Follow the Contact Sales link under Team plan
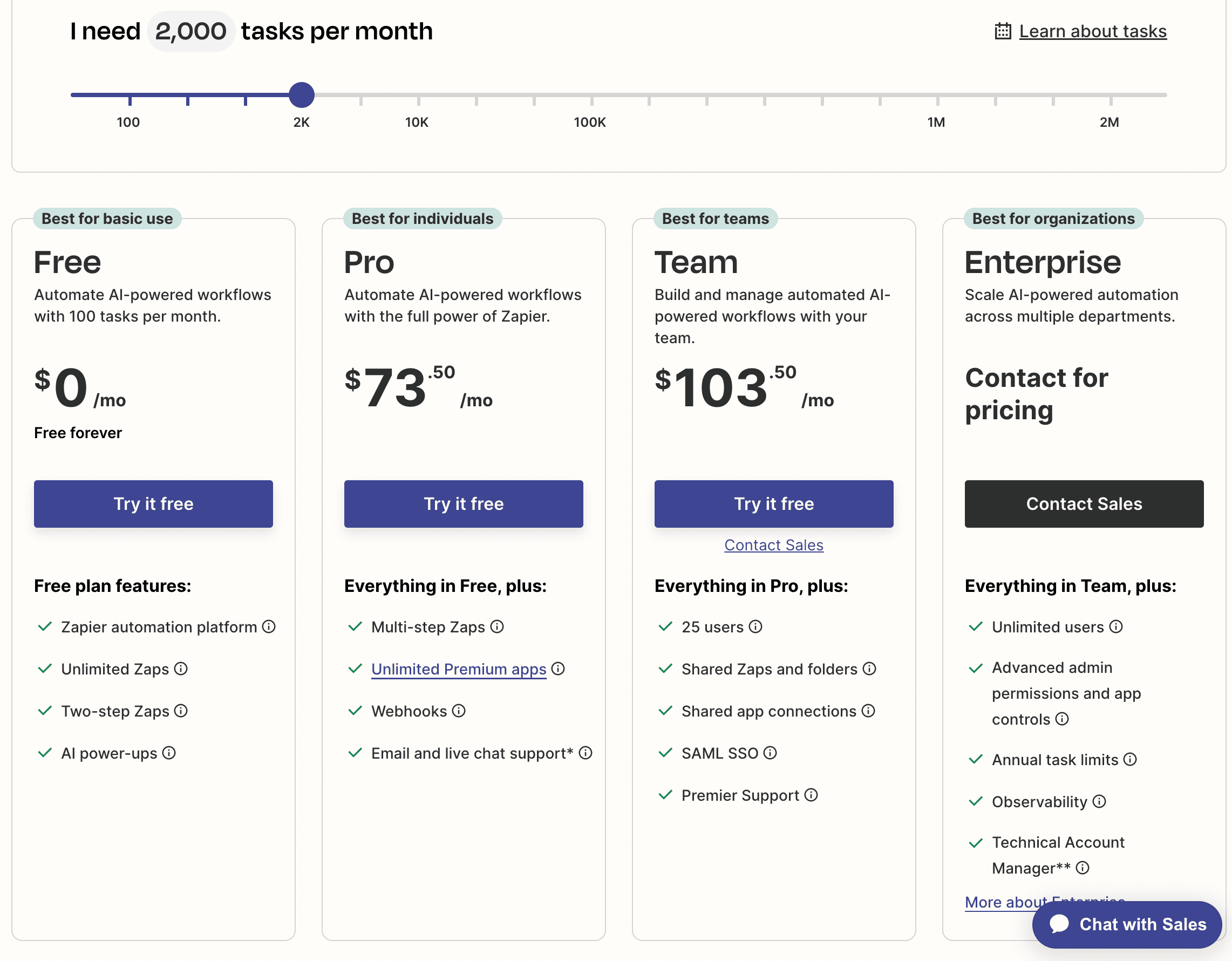 coord(774,545)
